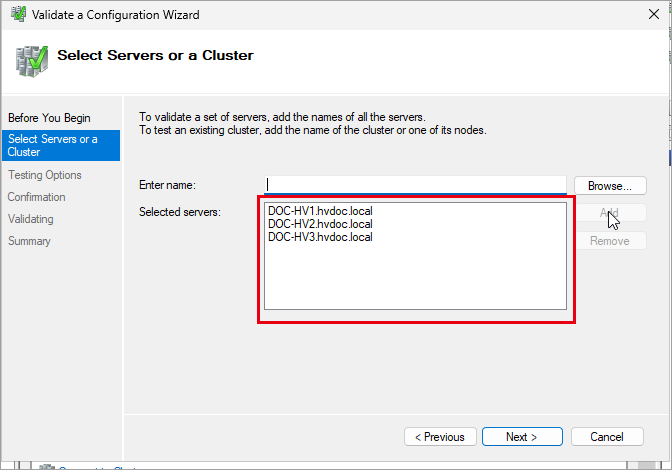Image resolution: width=672 pixels, height=470 pixels.
Task: Click the greyed-out Add button
Action: coord(610,213)
